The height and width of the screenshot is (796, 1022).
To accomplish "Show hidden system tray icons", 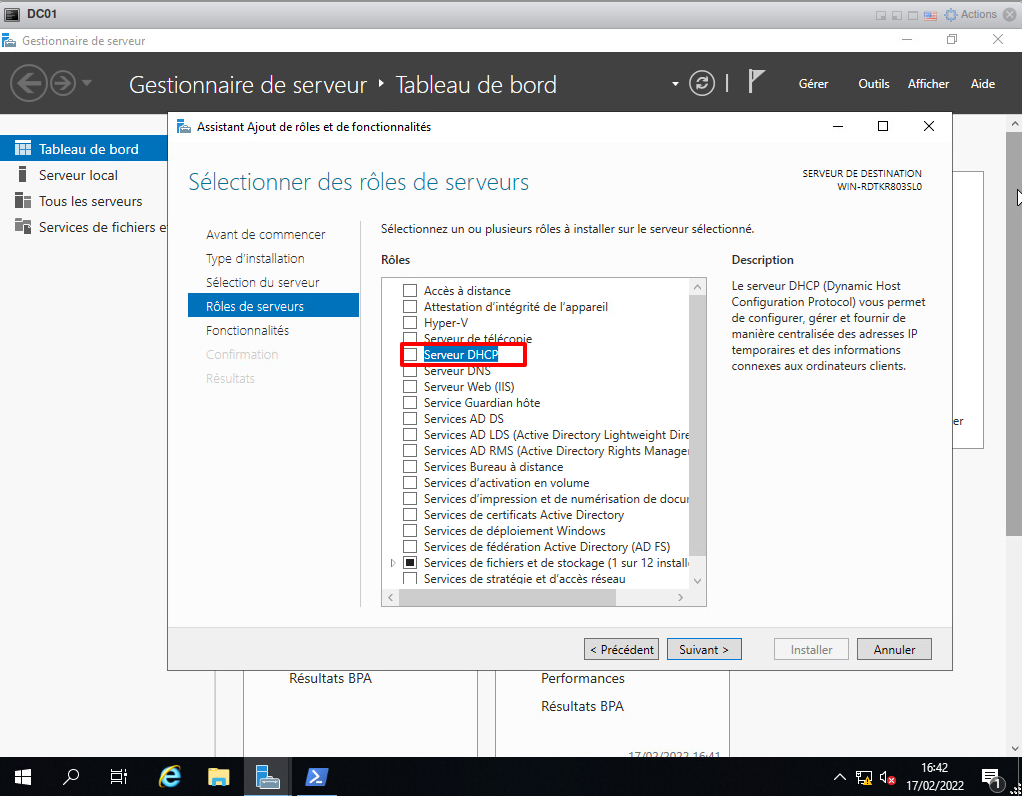I will pyautogui.click(x=840, y=777).
